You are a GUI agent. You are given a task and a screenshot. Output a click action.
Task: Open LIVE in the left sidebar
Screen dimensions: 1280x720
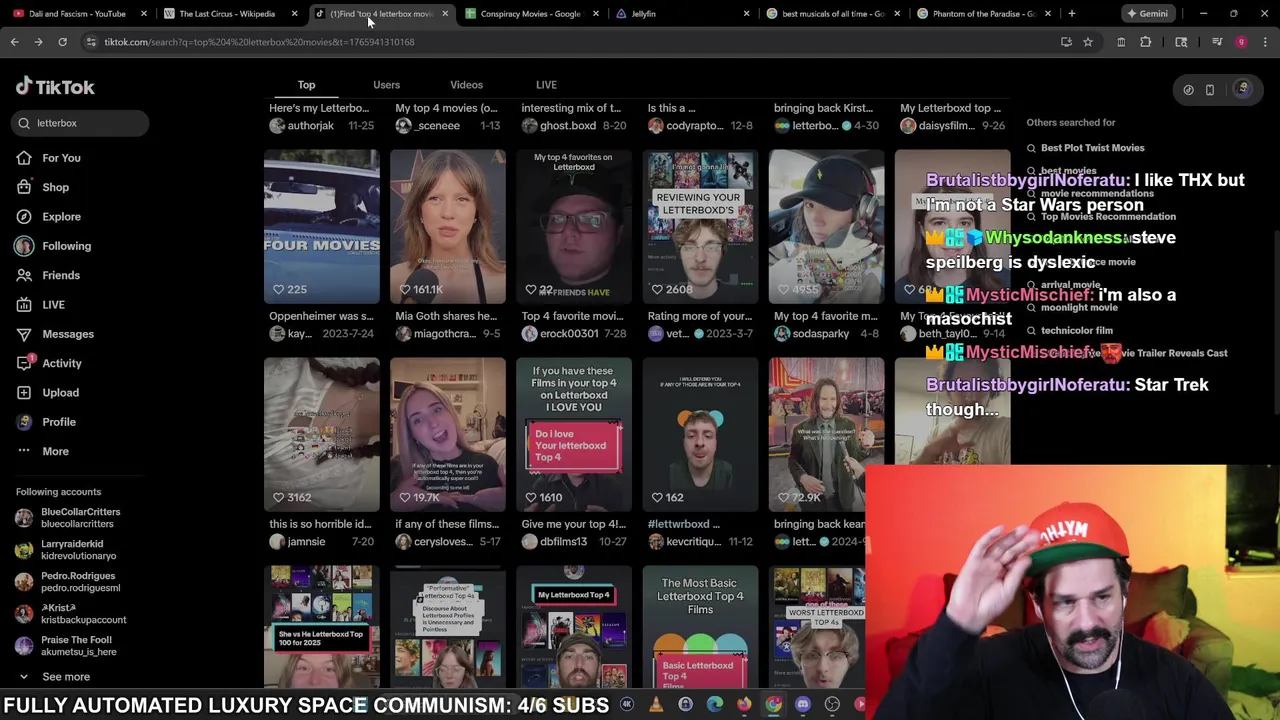[53, 304]
